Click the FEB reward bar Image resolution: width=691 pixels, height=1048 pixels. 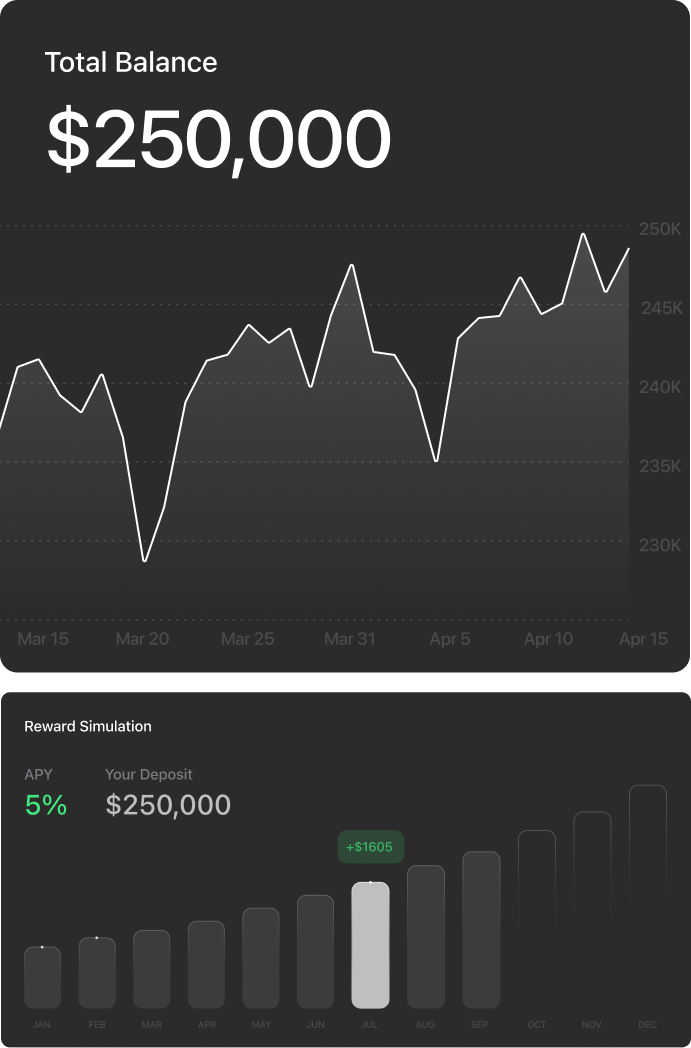pyautogui.click(x=97, y=972)
